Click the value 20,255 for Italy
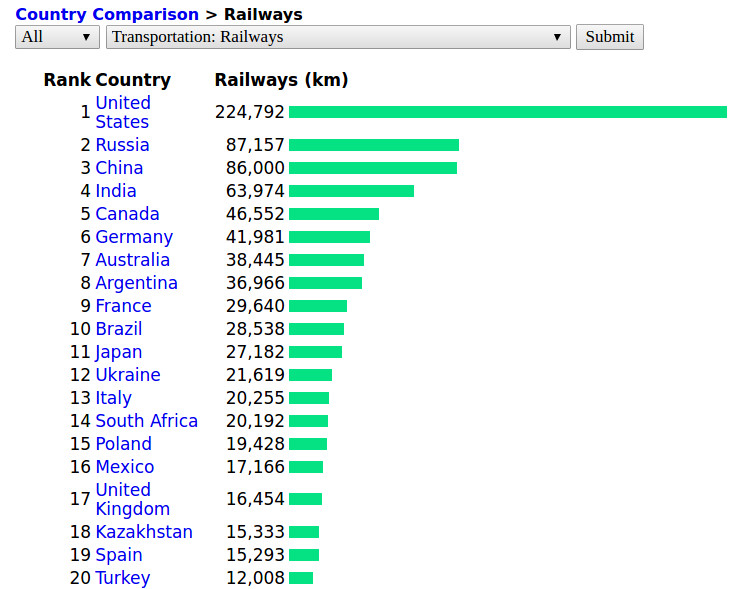The image size is (735, 589). point(255,397)
